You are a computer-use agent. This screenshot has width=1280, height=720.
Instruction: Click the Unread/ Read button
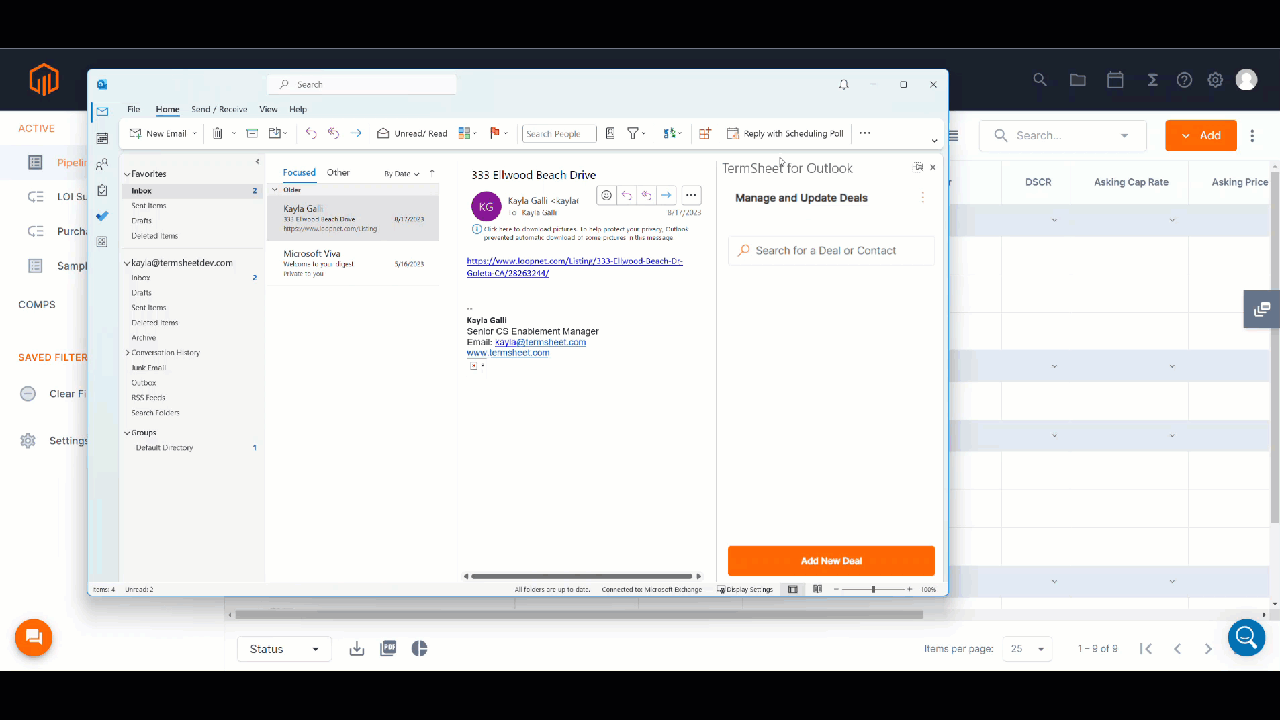click(x=412, y=133)
